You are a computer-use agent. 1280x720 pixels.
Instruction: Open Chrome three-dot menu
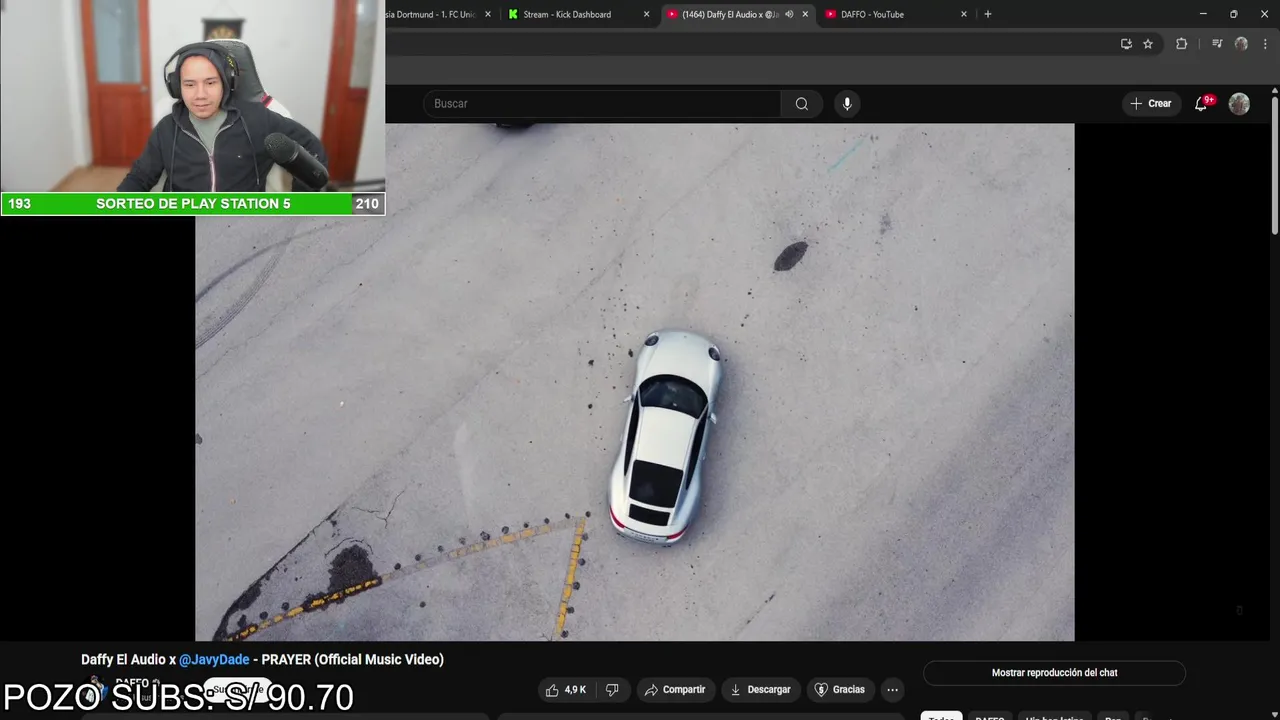point(1265,44)
